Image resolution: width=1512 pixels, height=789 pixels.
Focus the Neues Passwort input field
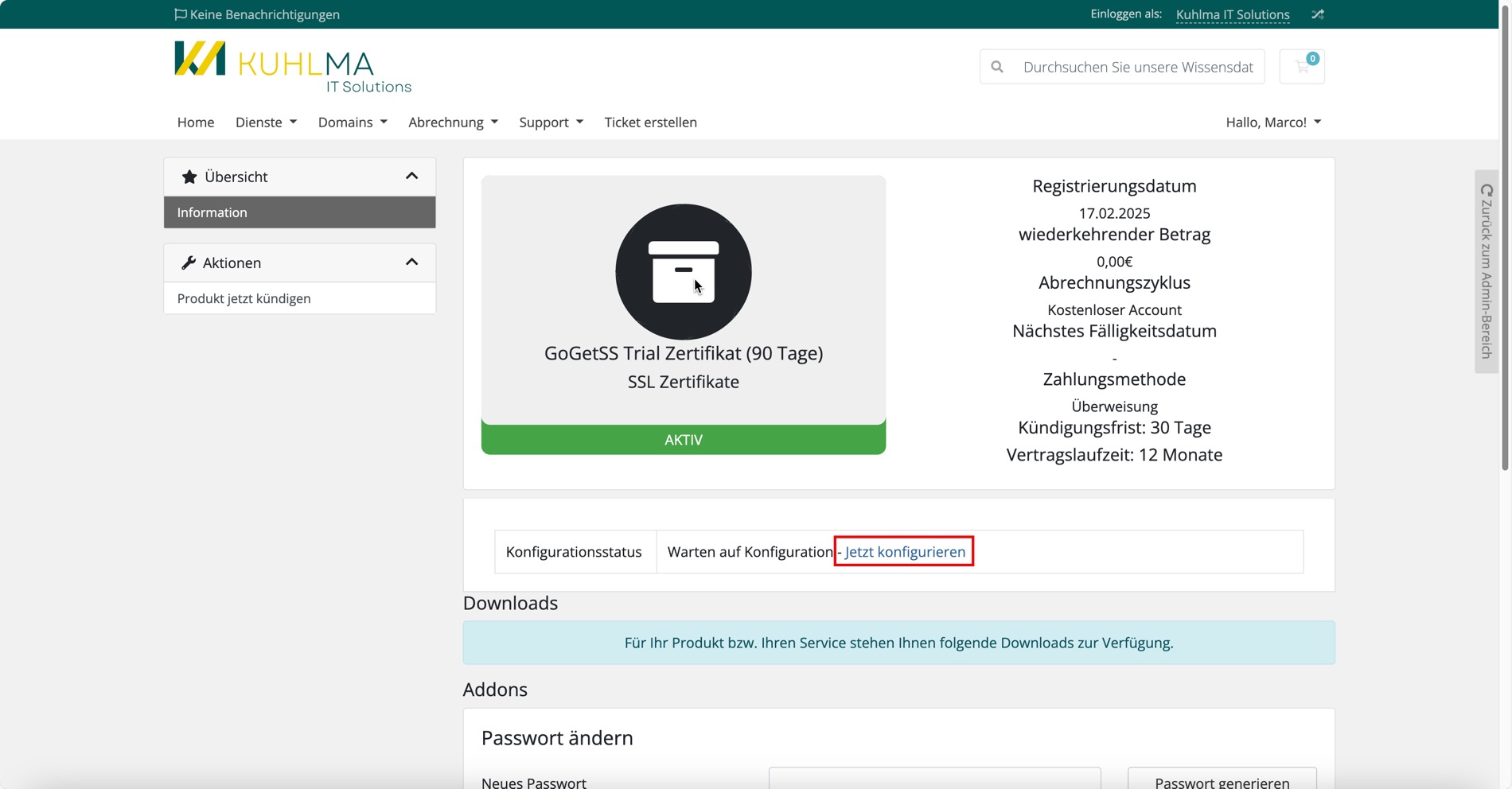[x=935, y=778]
